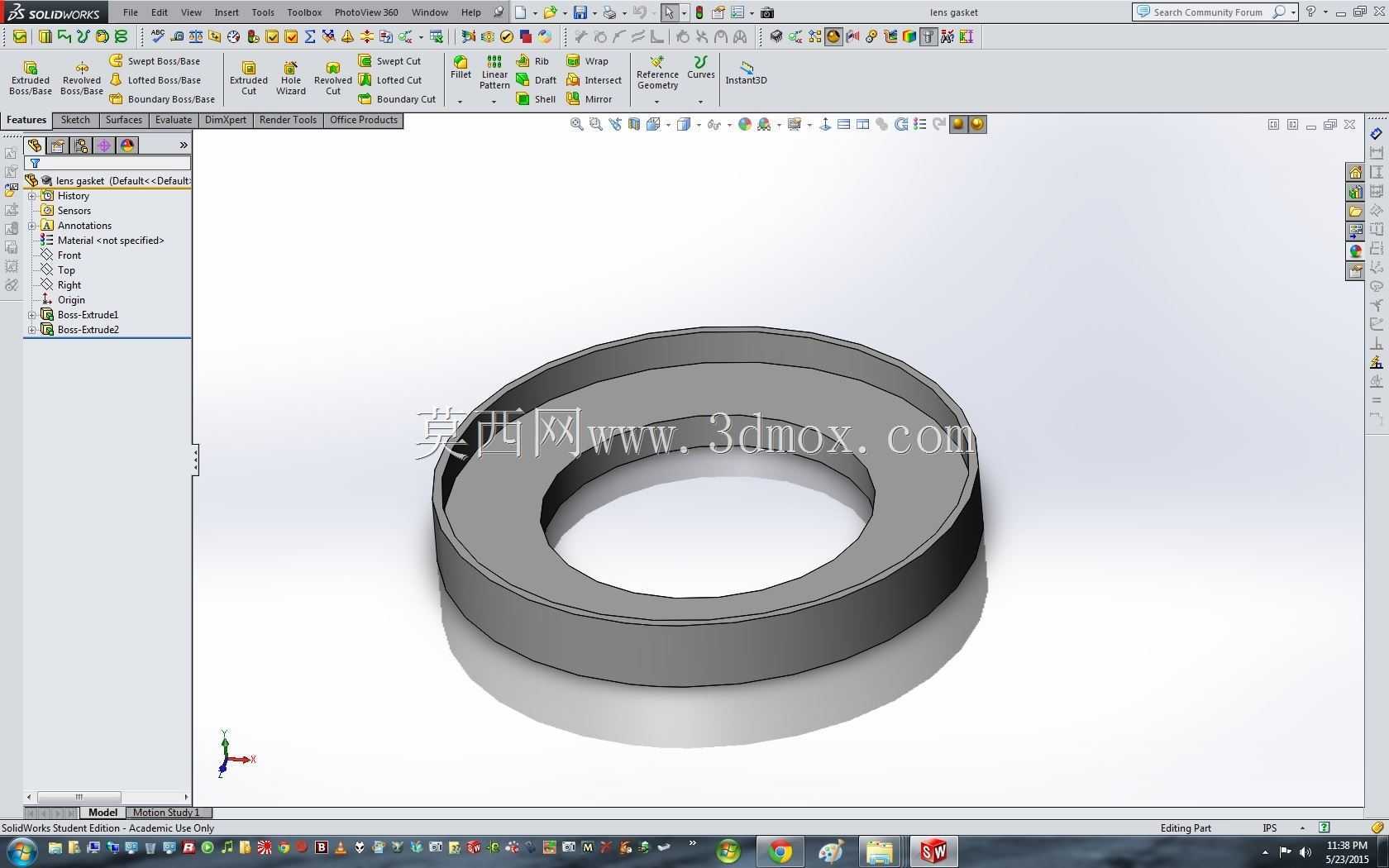Screen dimensions: 1389x868
Task: Add a Rib feature
Action: [532, 61]
